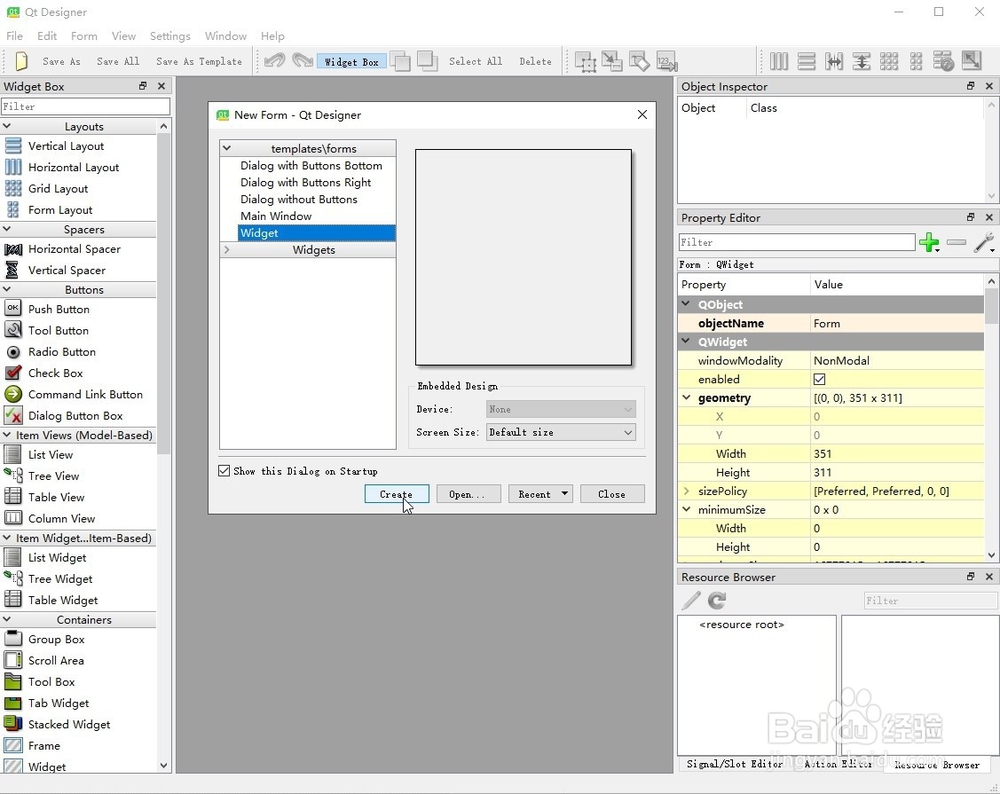Click the remove property minus icon
This screenshot has width=1000, height=794.
956,242
